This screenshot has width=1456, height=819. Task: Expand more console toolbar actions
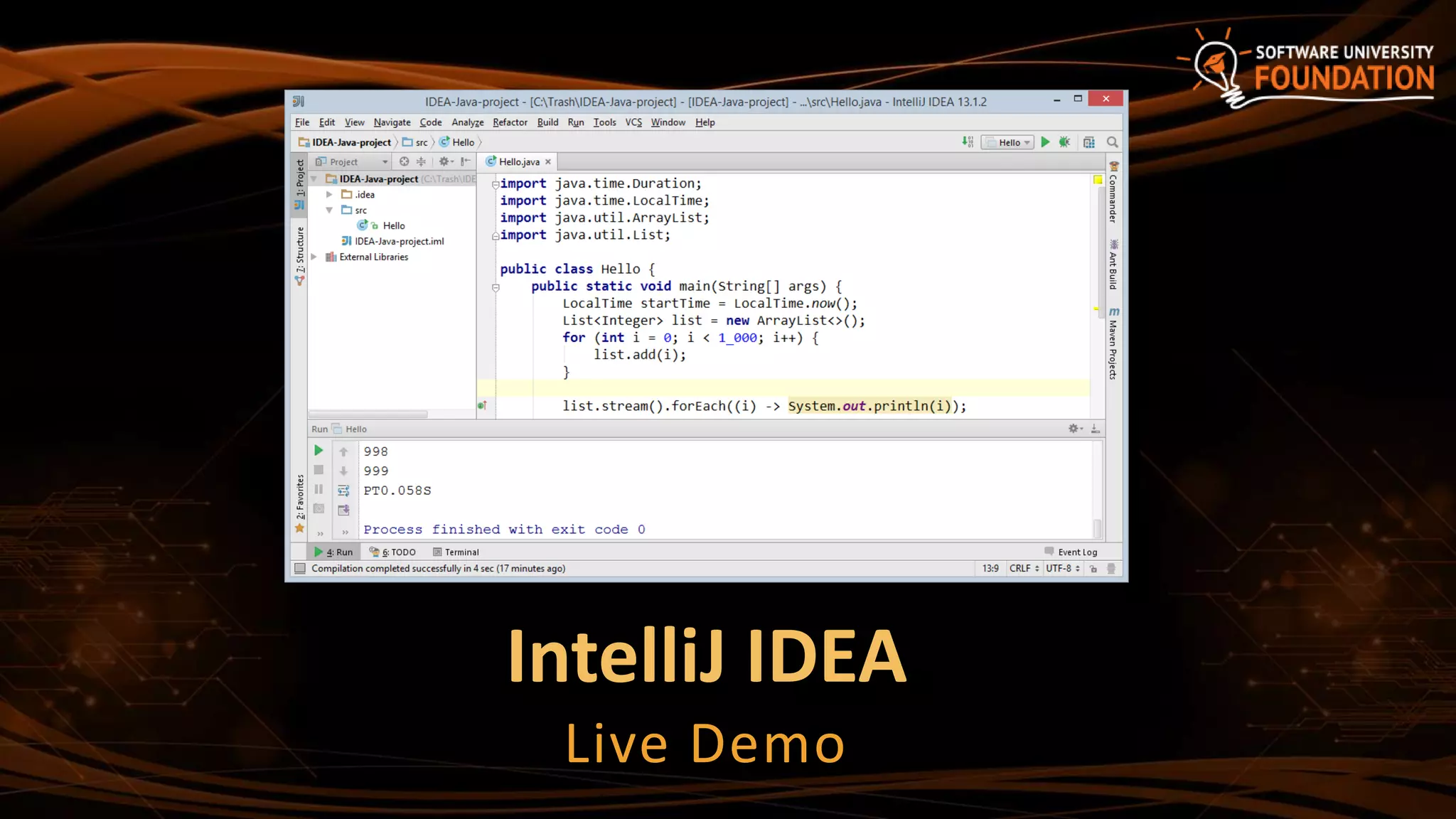pyautogui.click(x=345, y=532)
